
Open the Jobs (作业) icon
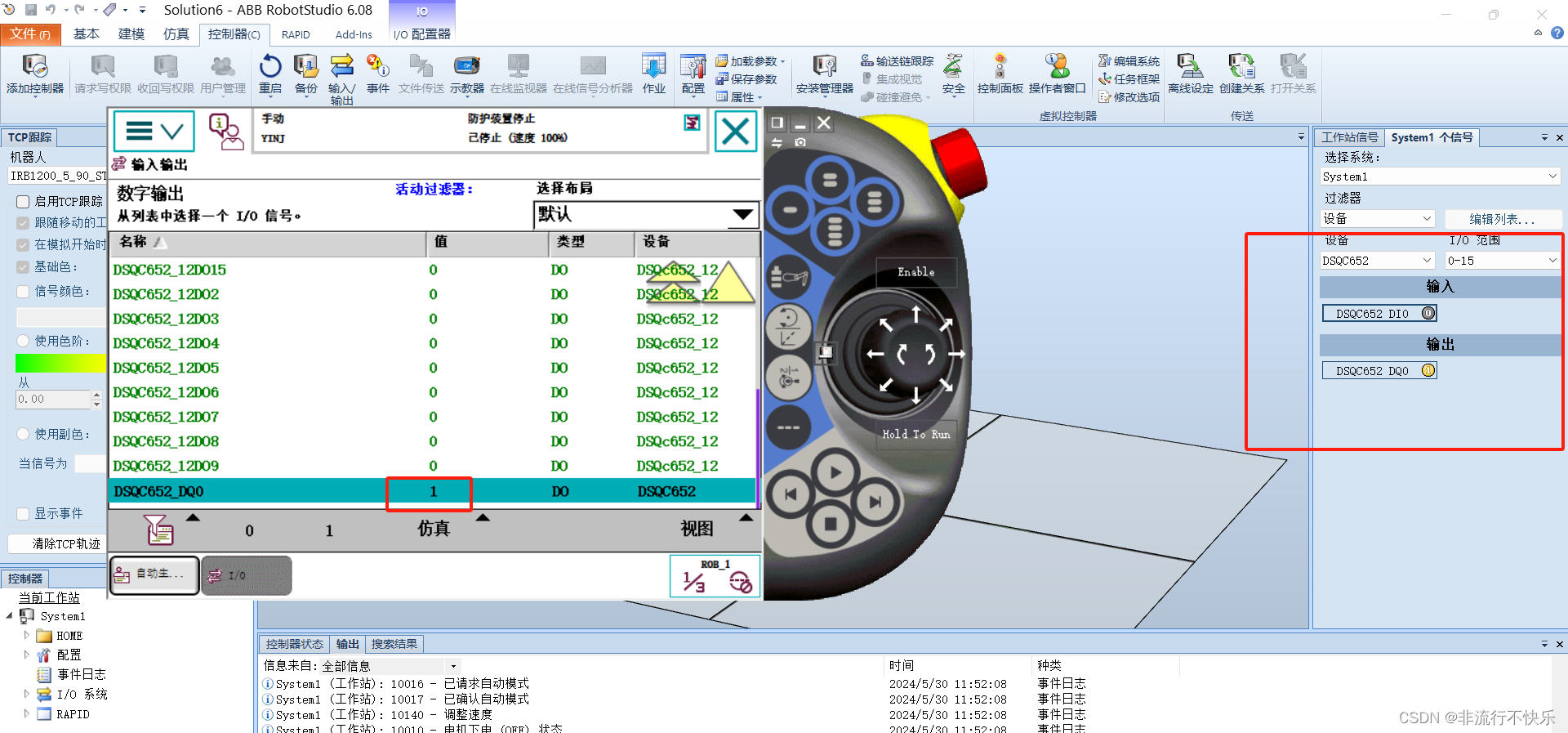point(653,74)
